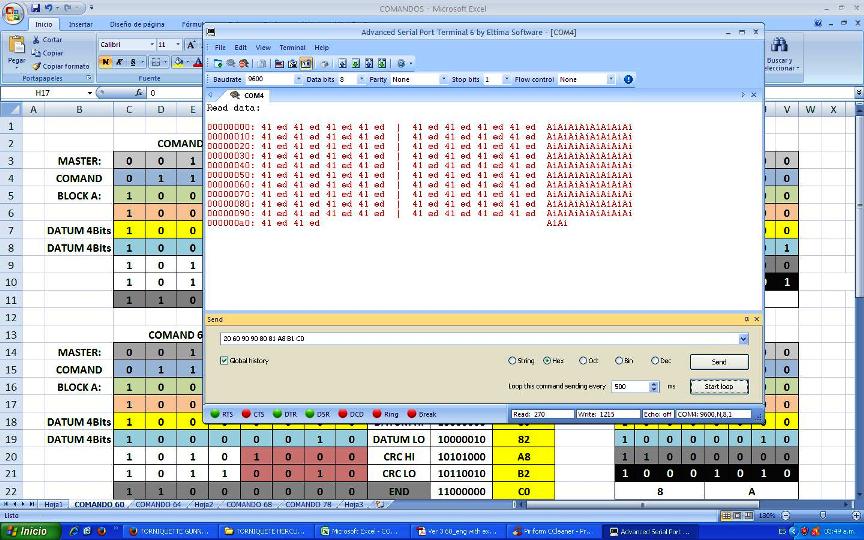Click the Internet Explorer quick launch icon
Viewport: 864px width, 540px height.
coord(74,531)
